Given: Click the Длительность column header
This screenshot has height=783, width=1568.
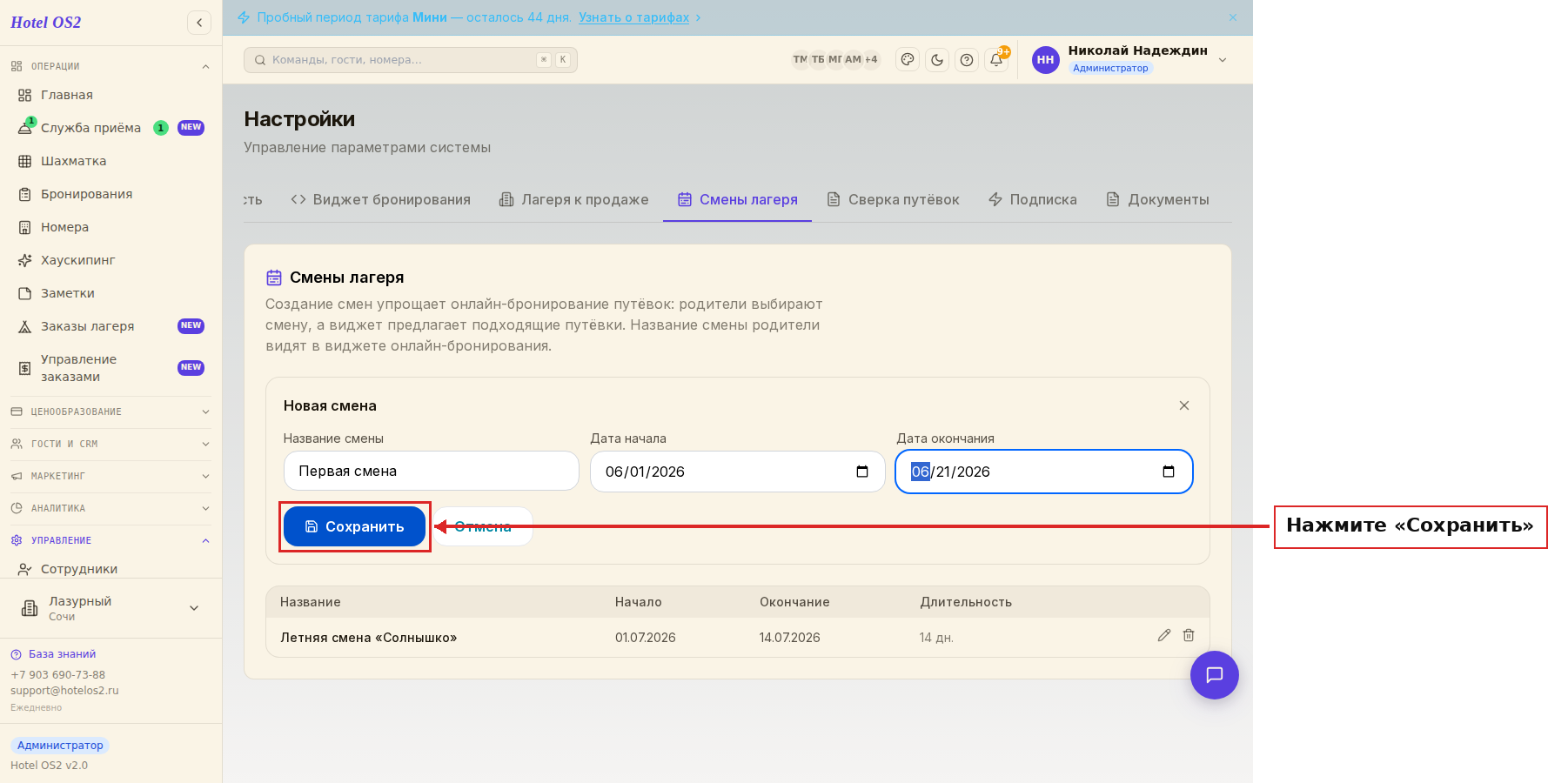Looking at the screenshot, I should tap(966, 602).
